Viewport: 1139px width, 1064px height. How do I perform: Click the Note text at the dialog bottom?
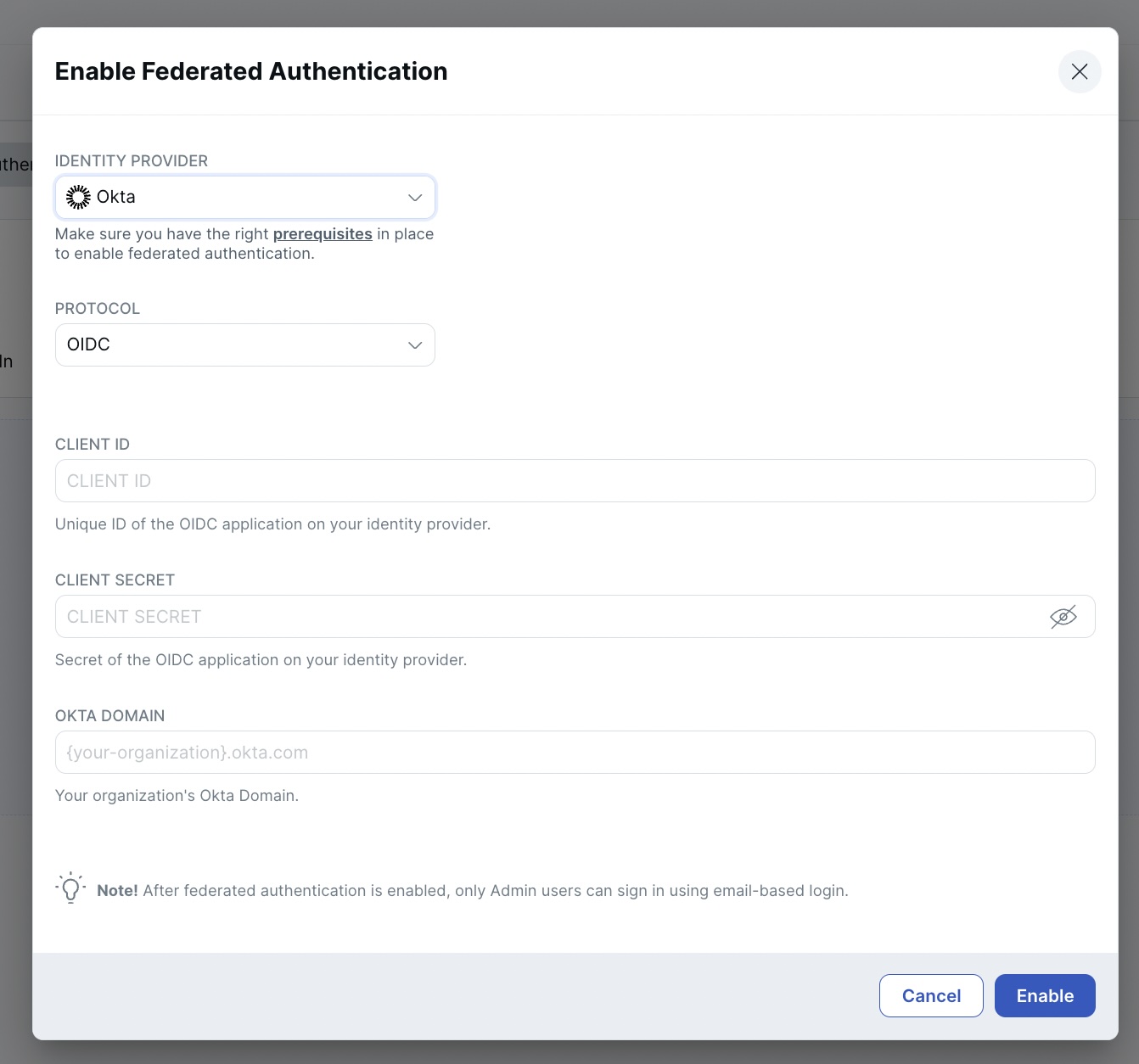[x=473, y=890]
